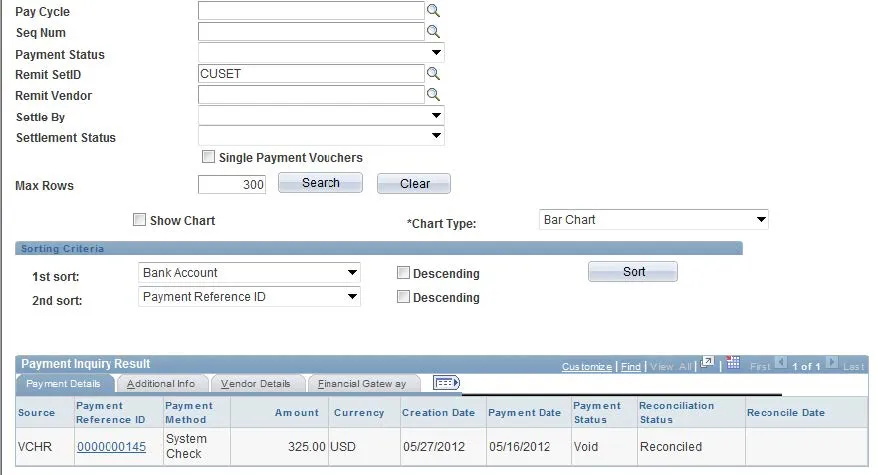The height and width of the screenshot is (475, 878).
Task: Go to previous row arrow icon
Action: 781,362
